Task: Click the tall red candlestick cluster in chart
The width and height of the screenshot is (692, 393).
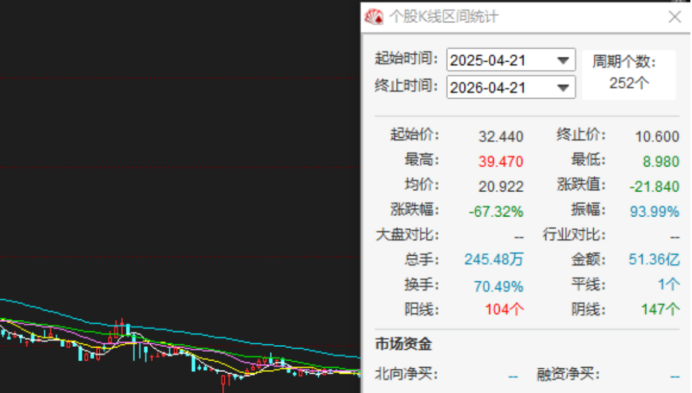Action: 119,330
